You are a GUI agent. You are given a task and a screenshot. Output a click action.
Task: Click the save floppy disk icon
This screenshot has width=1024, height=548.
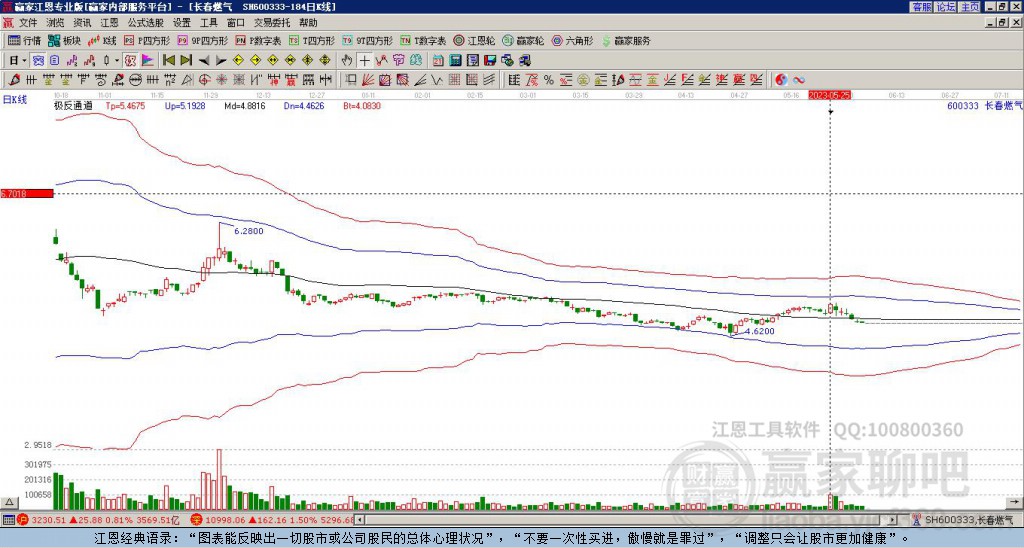[x=490, y=60]
